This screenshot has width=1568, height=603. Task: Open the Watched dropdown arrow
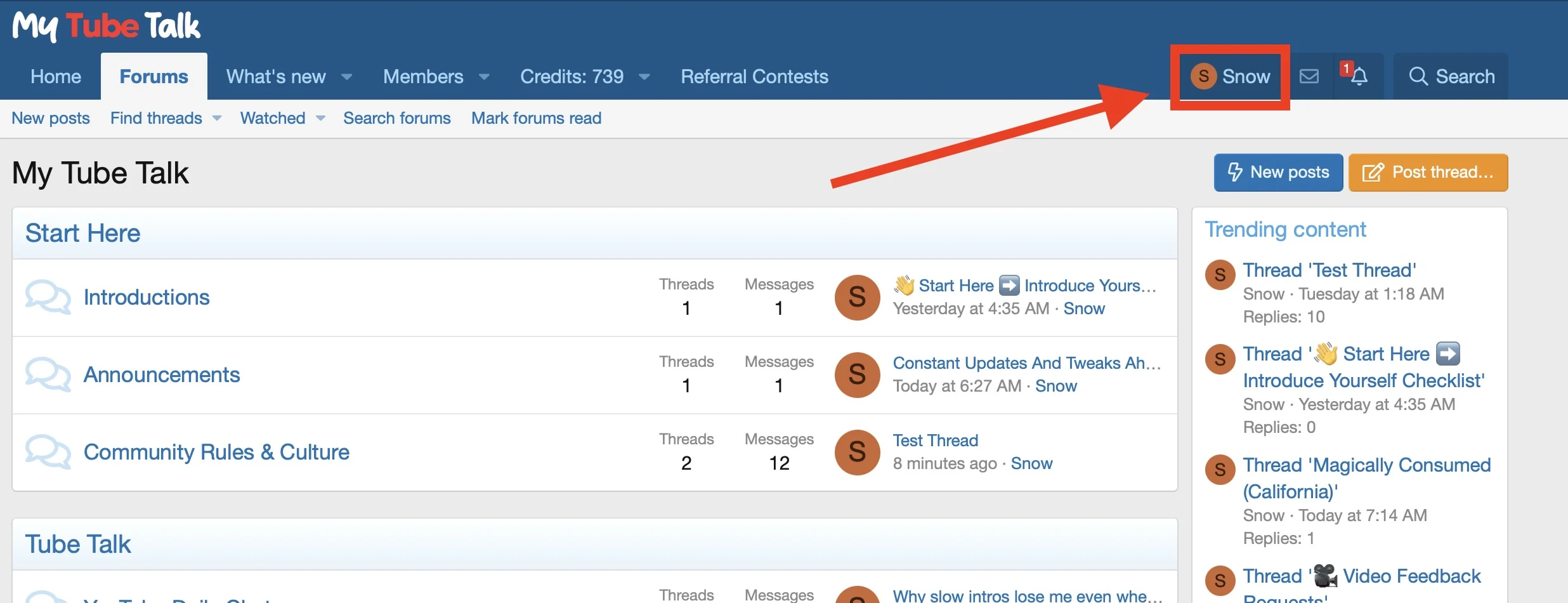coord(320,118)
